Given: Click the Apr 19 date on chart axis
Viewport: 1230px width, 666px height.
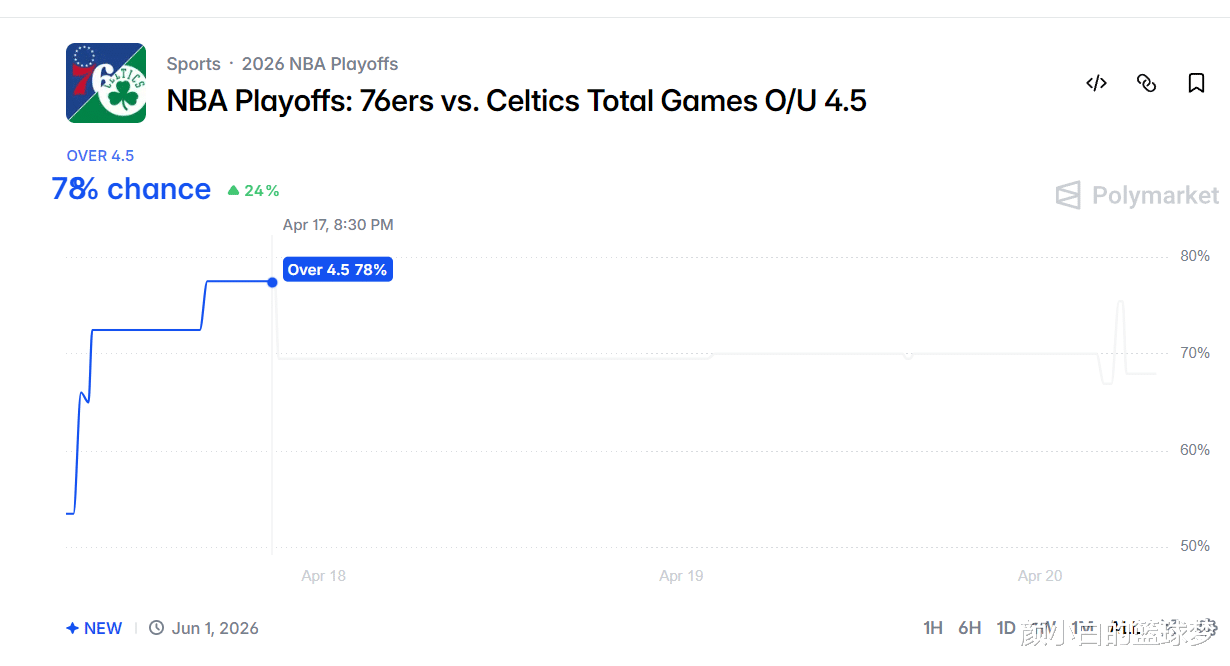Looking at the screenshot, I should [x=681, y=576].
